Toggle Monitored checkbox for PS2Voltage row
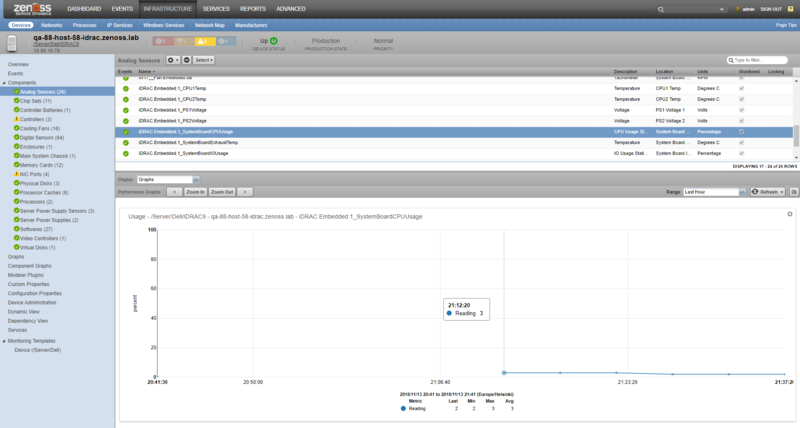This screenshot has height=428, width=800. [x=742, y=121]
